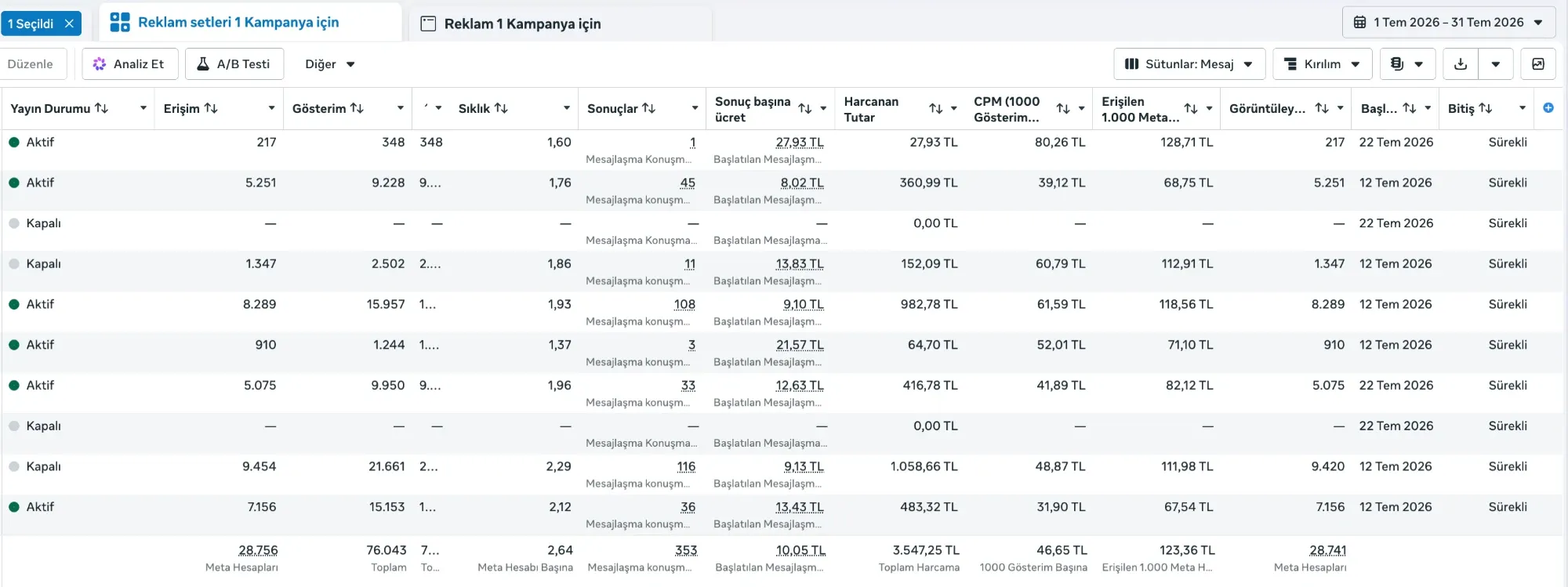1568x587 pixels.
Task: Sort by Sonuç başına ücret arrows
Action: coord(804,109)
